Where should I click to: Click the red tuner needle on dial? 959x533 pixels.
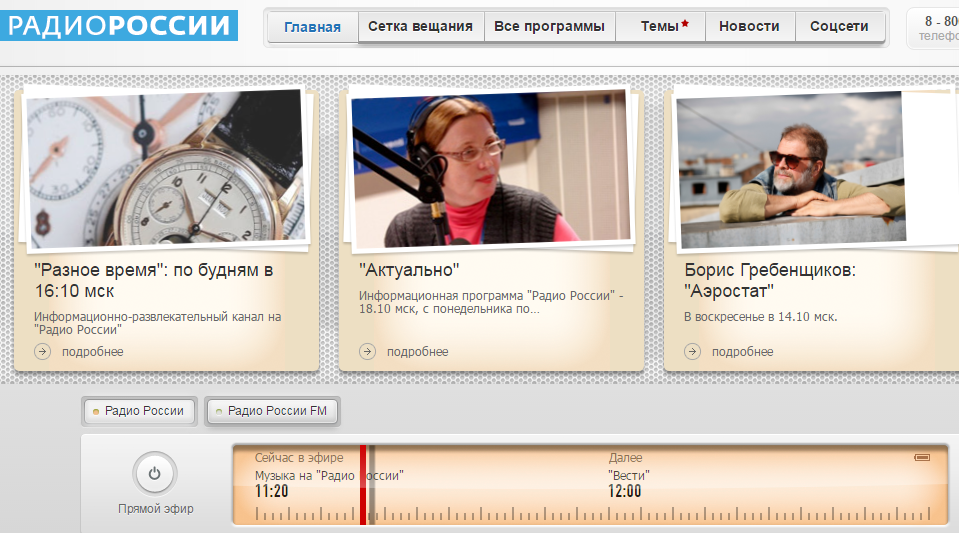click(x=363, y=485)
